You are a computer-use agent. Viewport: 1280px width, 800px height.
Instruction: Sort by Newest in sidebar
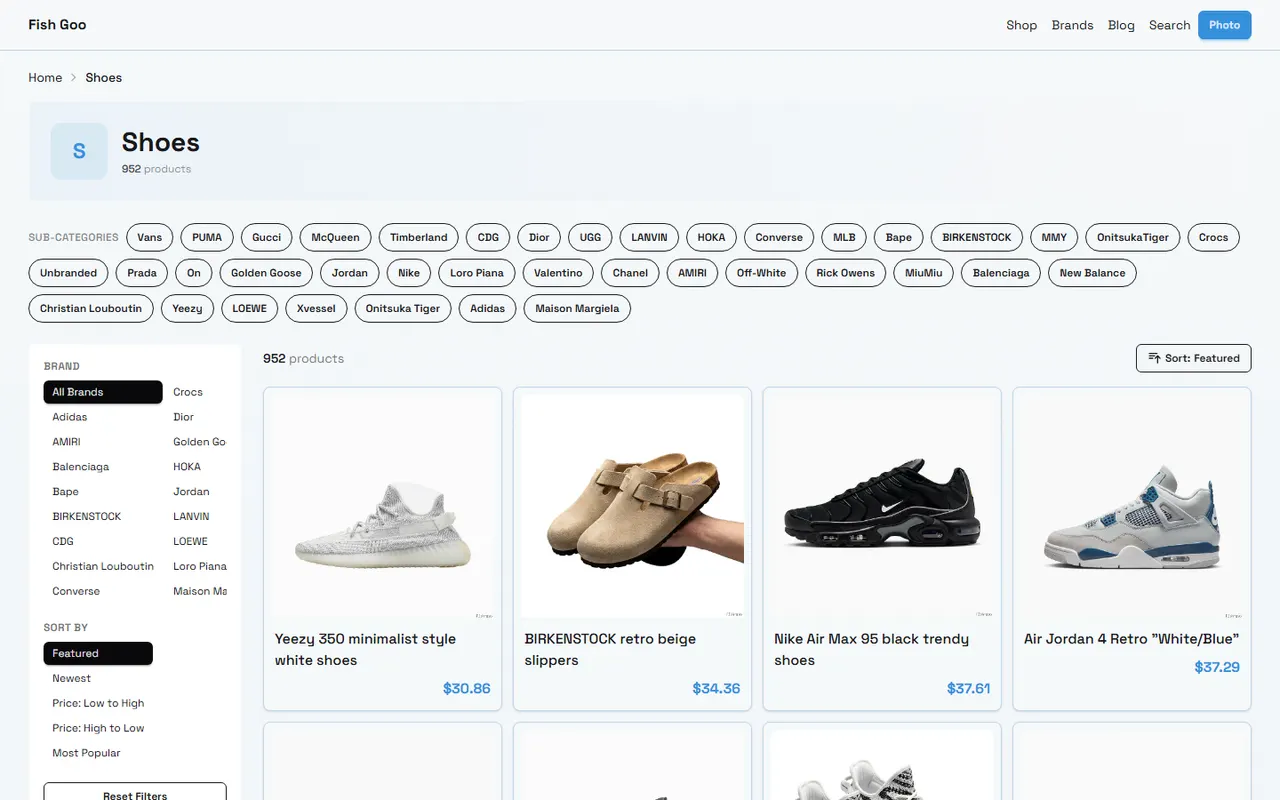click(x=98, y=678)
